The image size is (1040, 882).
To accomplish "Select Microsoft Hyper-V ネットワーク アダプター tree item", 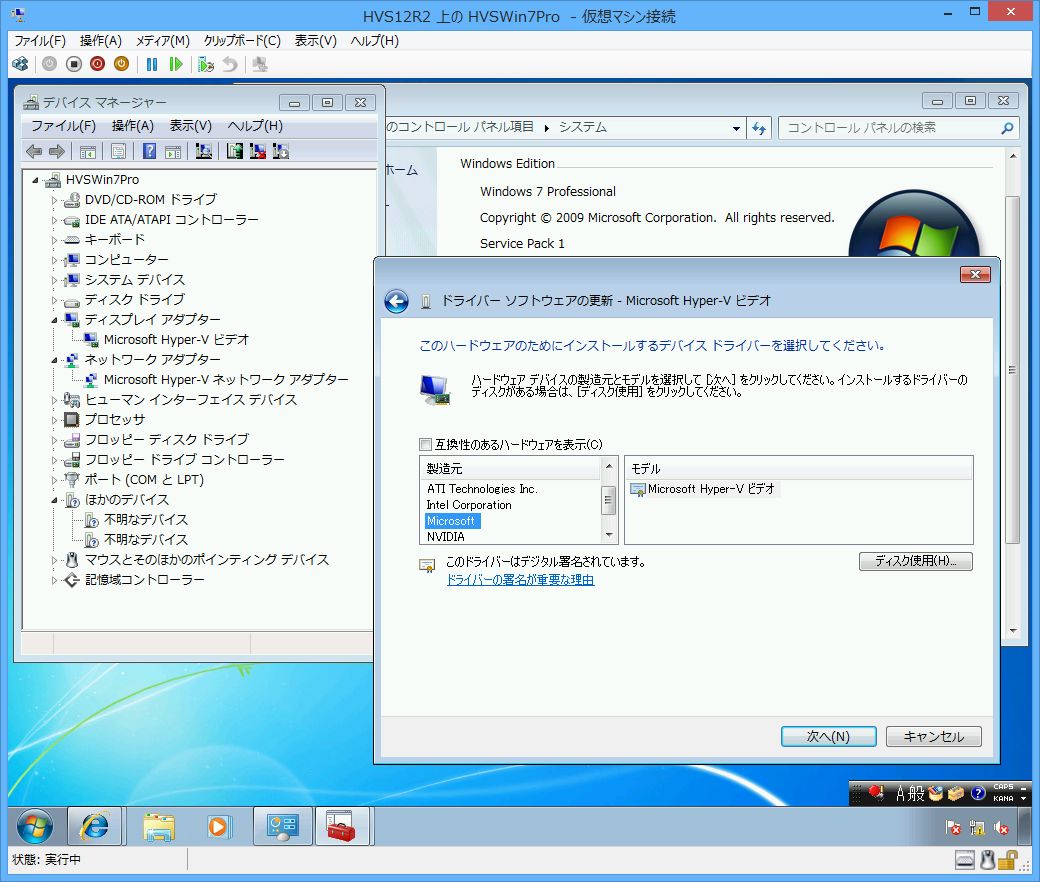I will coord(226,380).
